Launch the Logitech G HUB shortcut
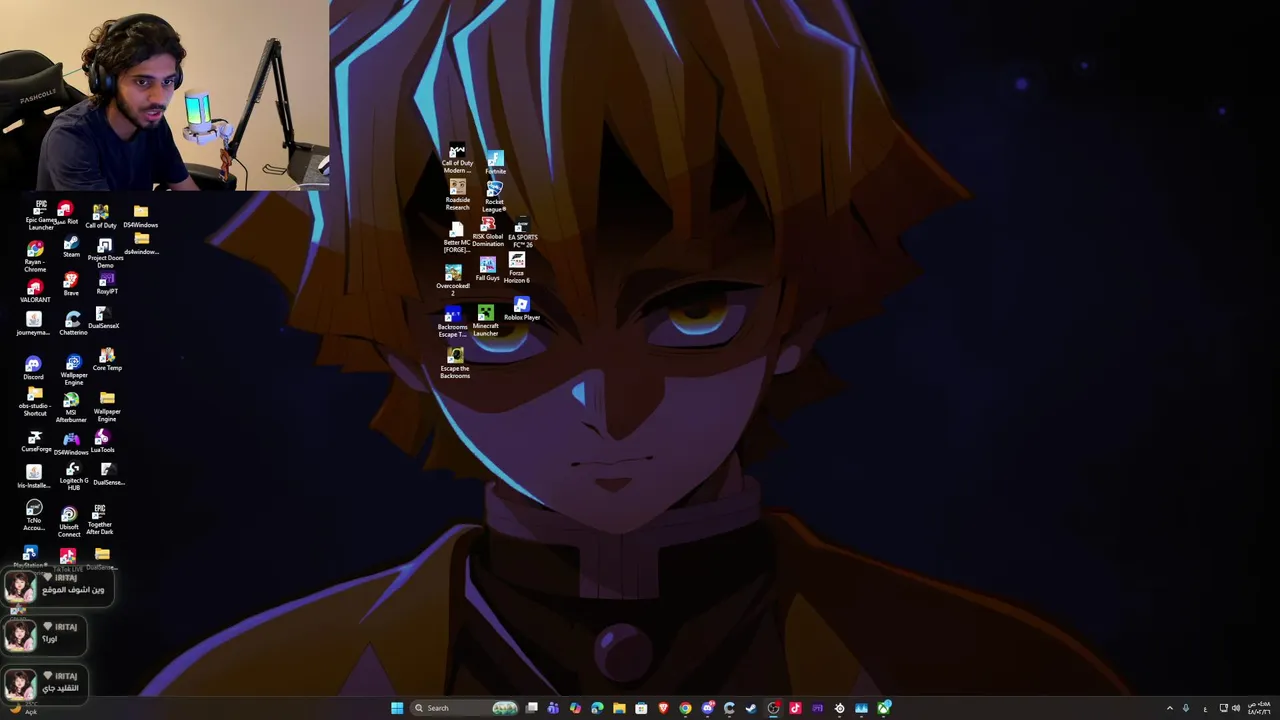This screenshot has height=720, width=1280. point(73,476)
